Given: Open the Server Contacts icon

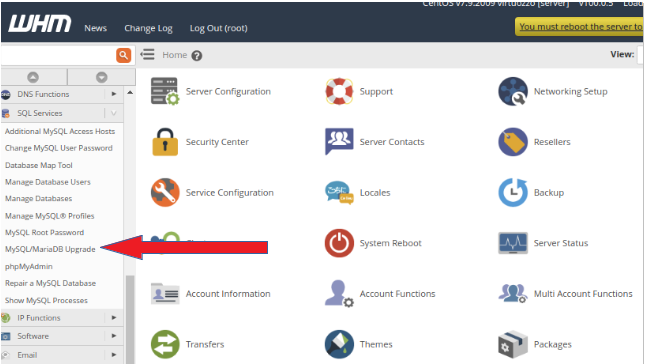Looking at the screenshot, I should click(x=339, y=141).
